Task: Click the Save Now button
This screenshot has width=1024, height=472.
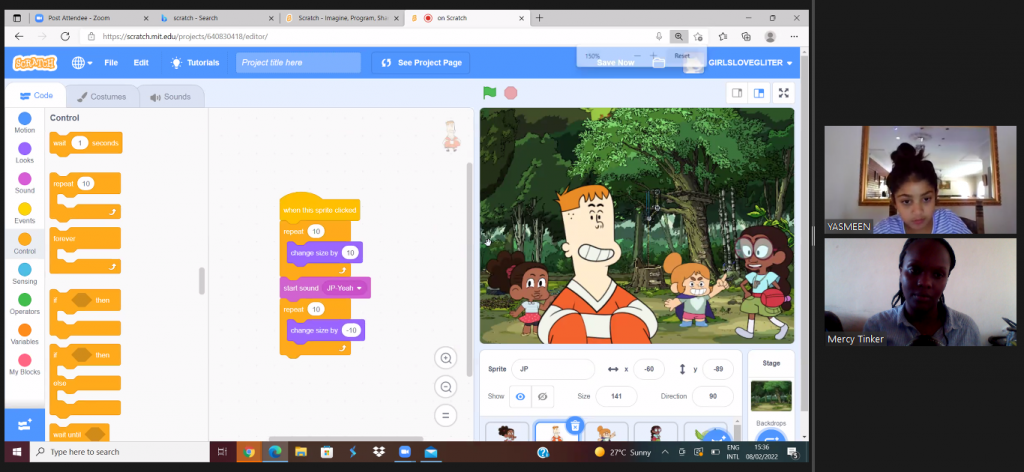Action: (615, 63)
